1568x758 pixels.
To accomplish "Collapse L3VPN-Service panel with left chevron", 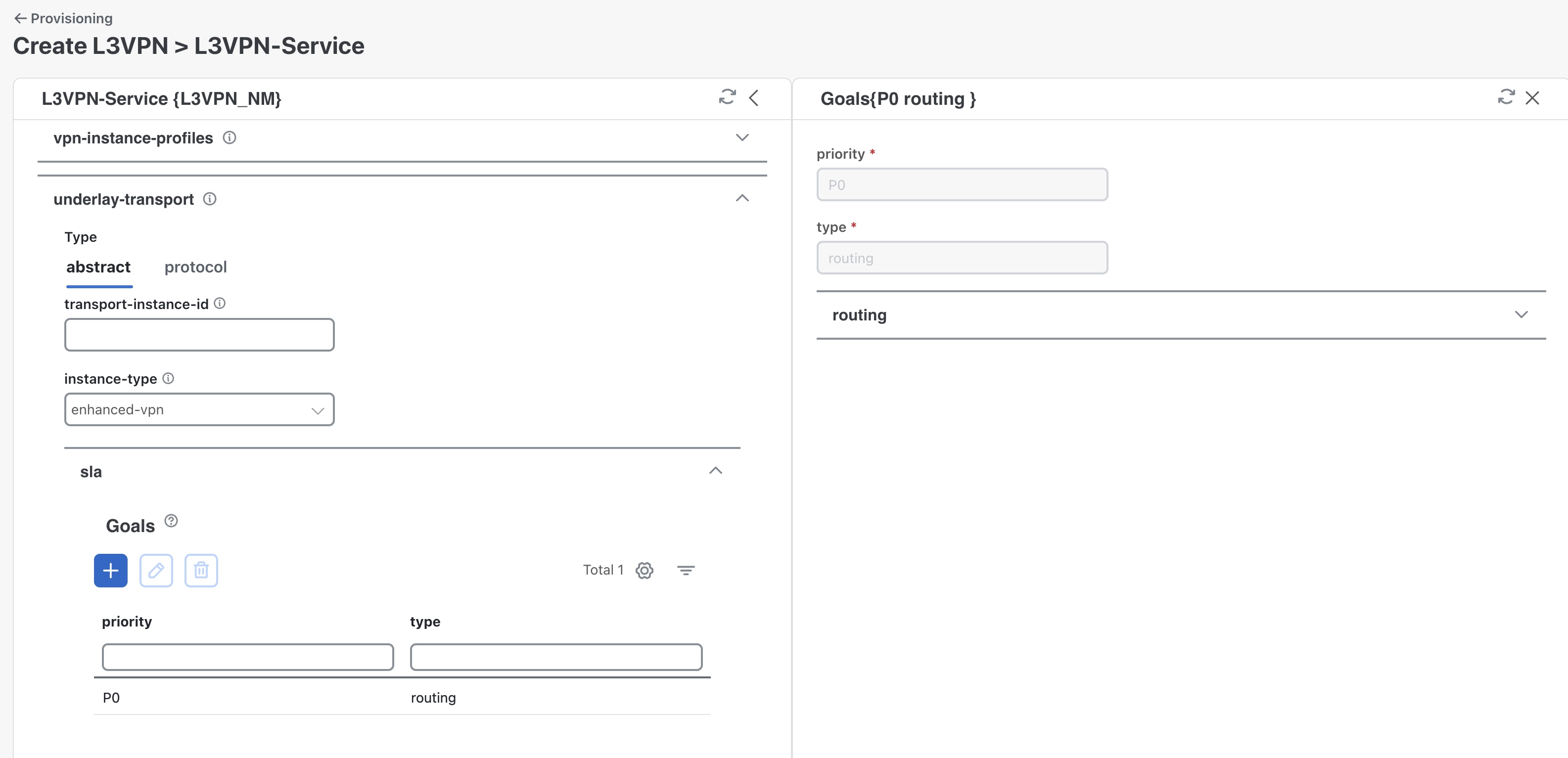I will pyautogui.click(x=753, y=98).
